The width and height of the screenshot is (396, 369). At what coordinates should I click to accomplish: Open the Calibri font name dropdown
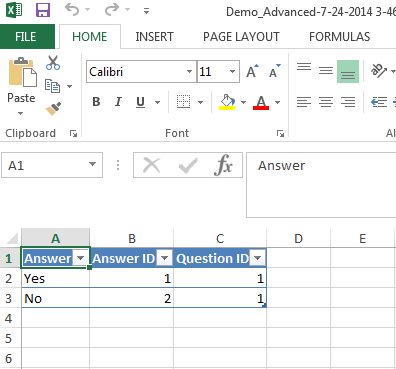[x=189, y=71]
